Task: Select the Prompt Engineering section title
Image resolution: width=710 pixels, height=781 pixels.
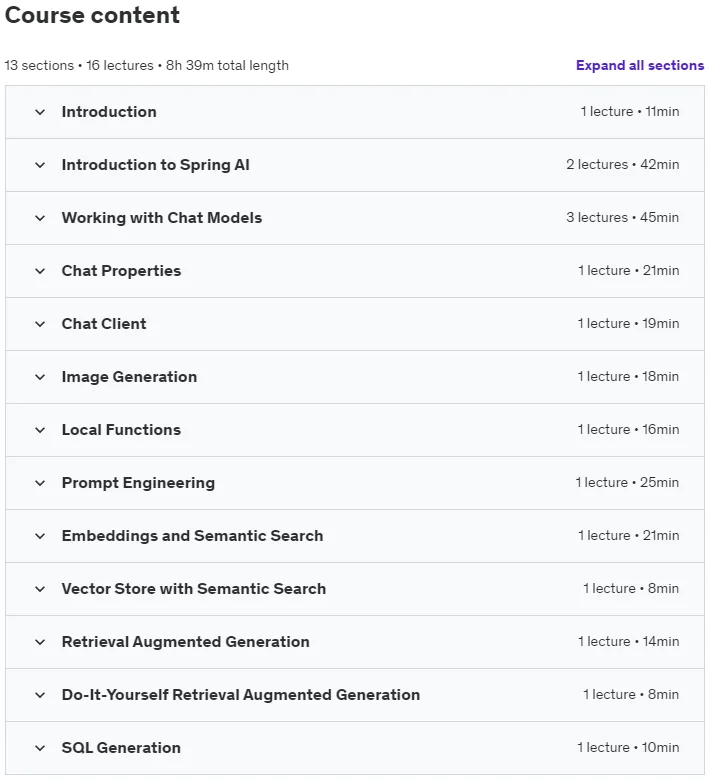Action: tap(138, 483)
